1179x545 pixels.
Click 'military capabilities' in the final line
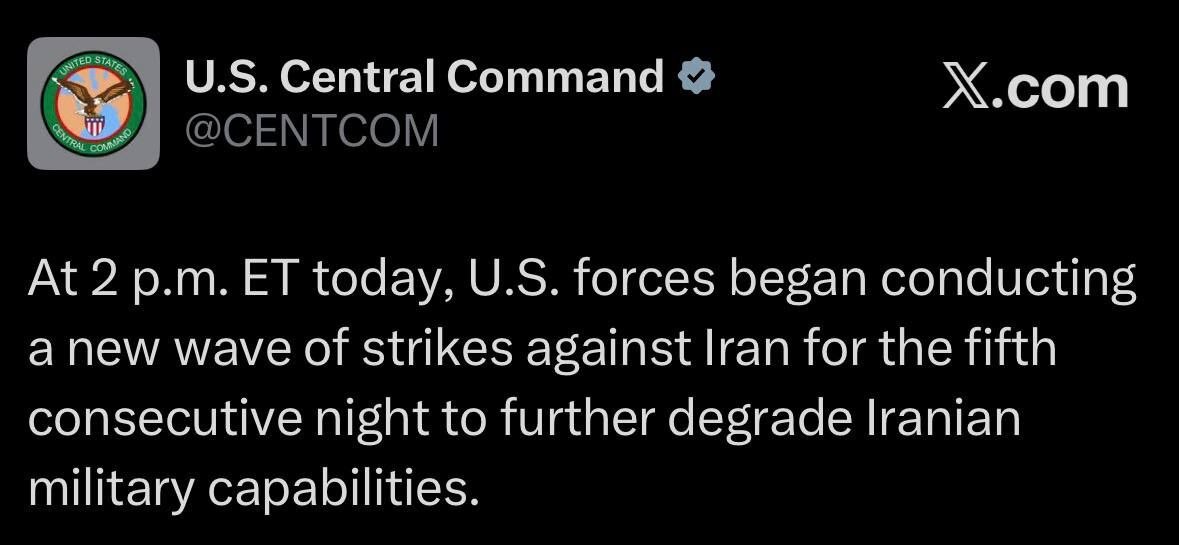point(253,489)
